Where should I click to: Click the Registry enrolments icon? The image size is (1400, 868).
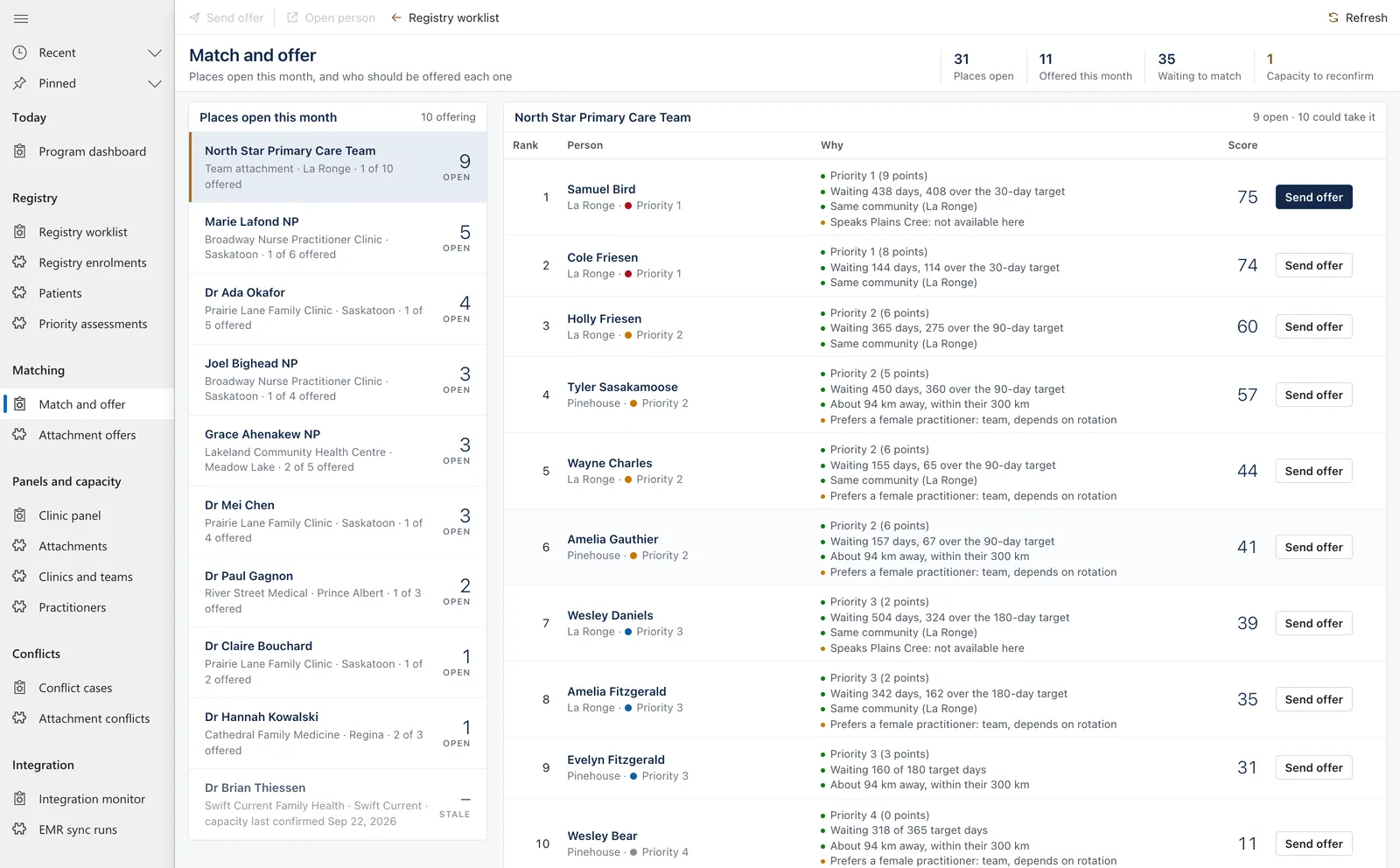coord(19,262)
